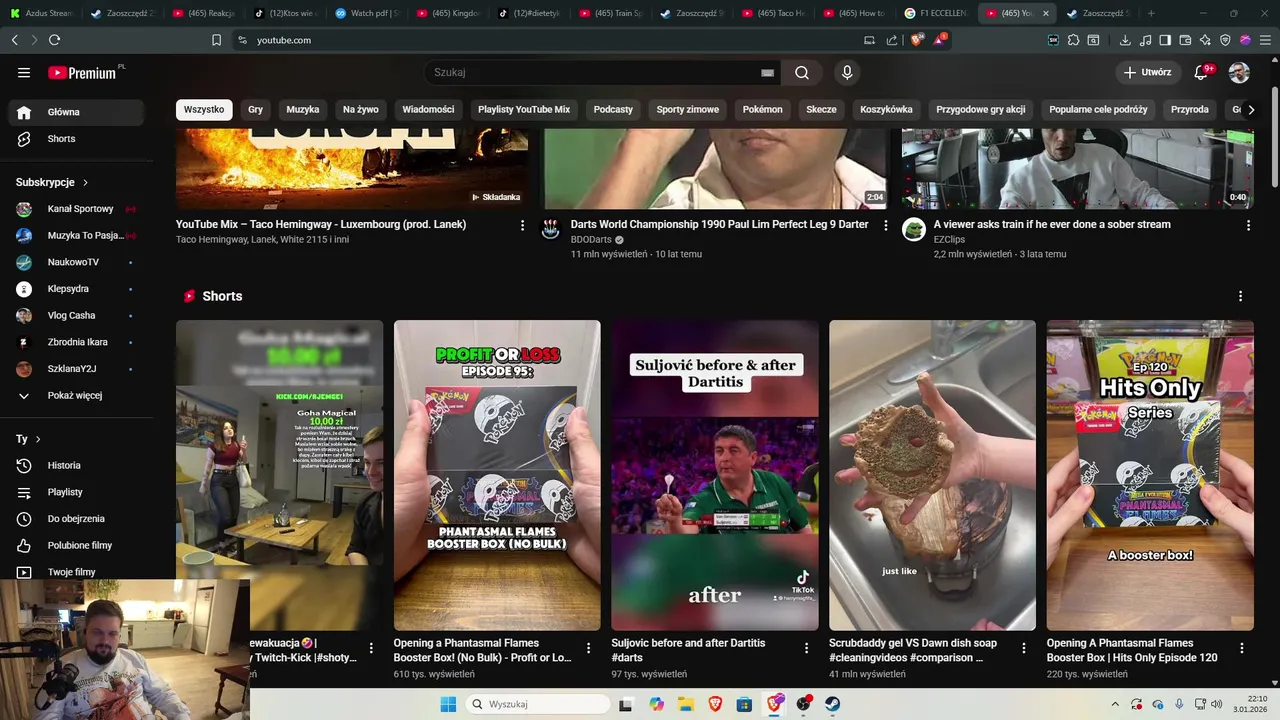This screenshot has width=1280, height=720.
Task: Open options for Suljovic before and after short
Action: [x=806, y=648]
